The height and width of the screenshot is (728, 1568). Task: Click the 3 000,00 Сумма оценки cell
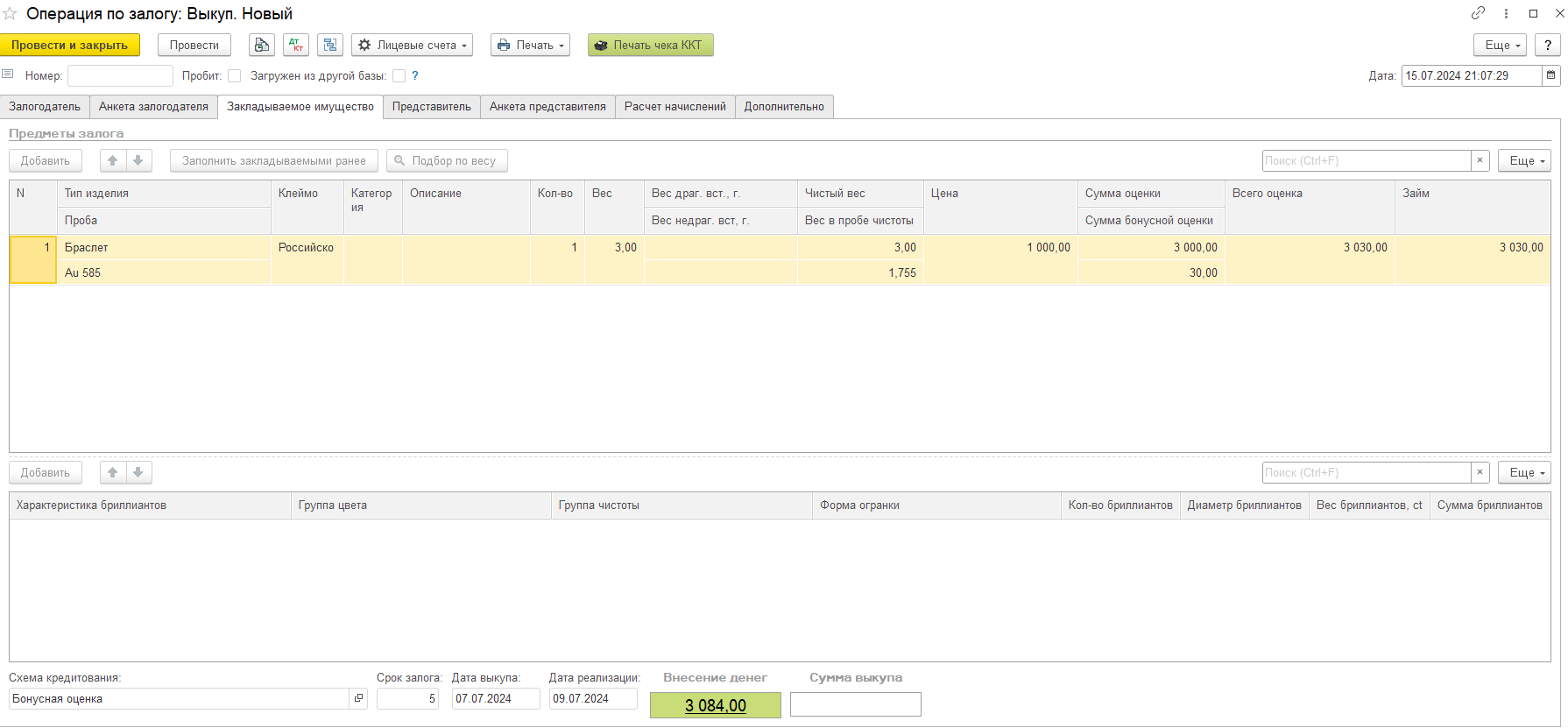tap(1151, 247)
